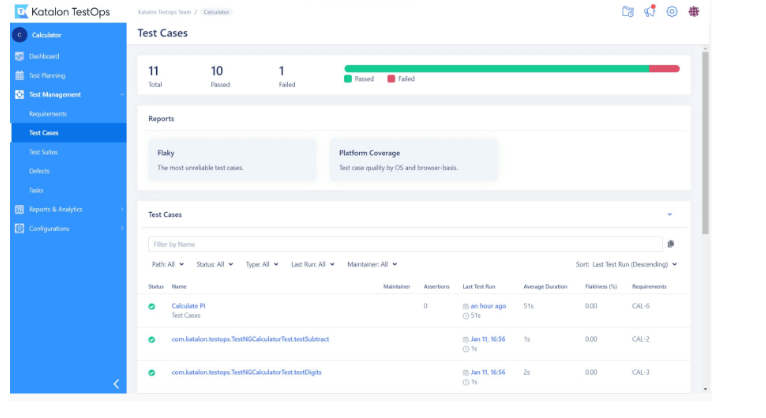Collapse the Test Management menu arrow
Screen dimensions: 766x418
point(122,95)
